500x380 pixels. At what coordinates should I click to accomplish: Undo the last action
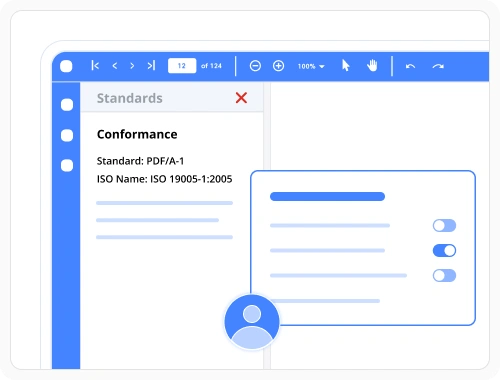(410, 66)
